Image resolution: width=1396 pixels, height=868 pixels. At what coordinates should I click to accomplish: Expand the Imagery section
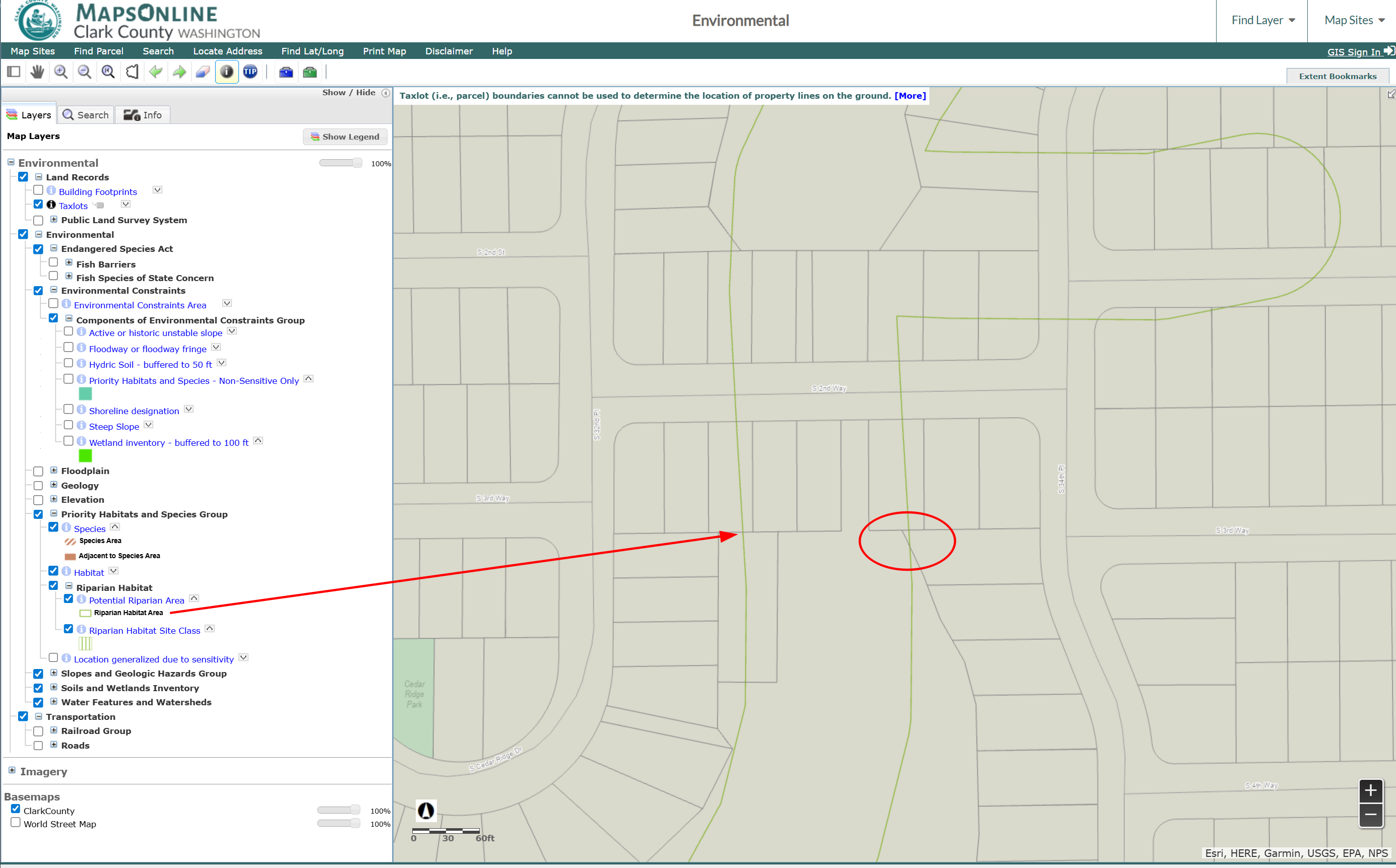[12, 770]
